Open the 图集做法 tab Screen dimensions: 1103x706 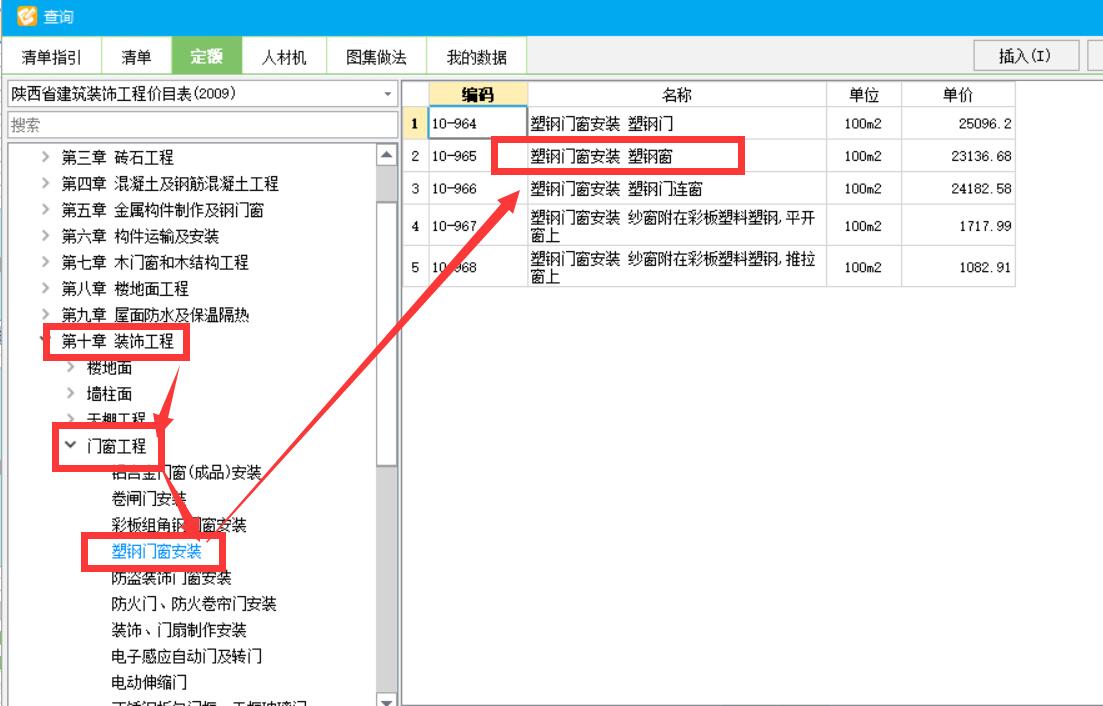coord(376,56)
